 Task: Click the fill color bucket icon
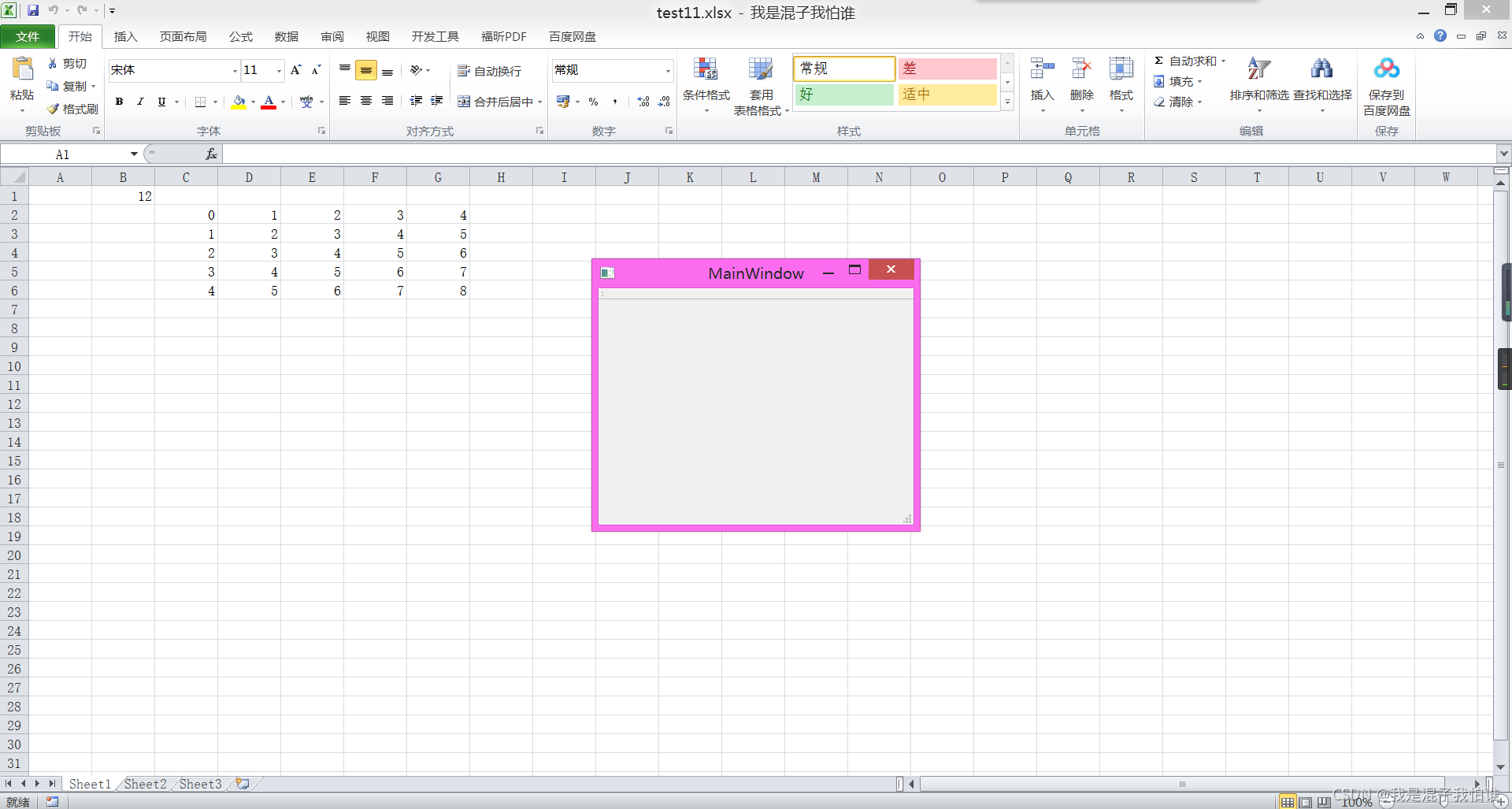239,102
